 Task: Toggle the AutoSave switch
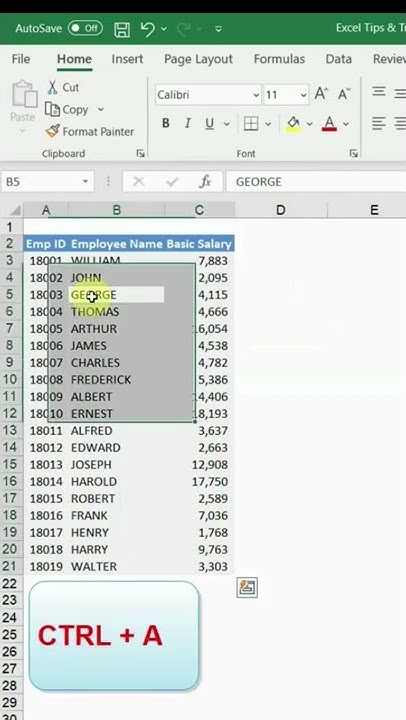tap(85, 28)
